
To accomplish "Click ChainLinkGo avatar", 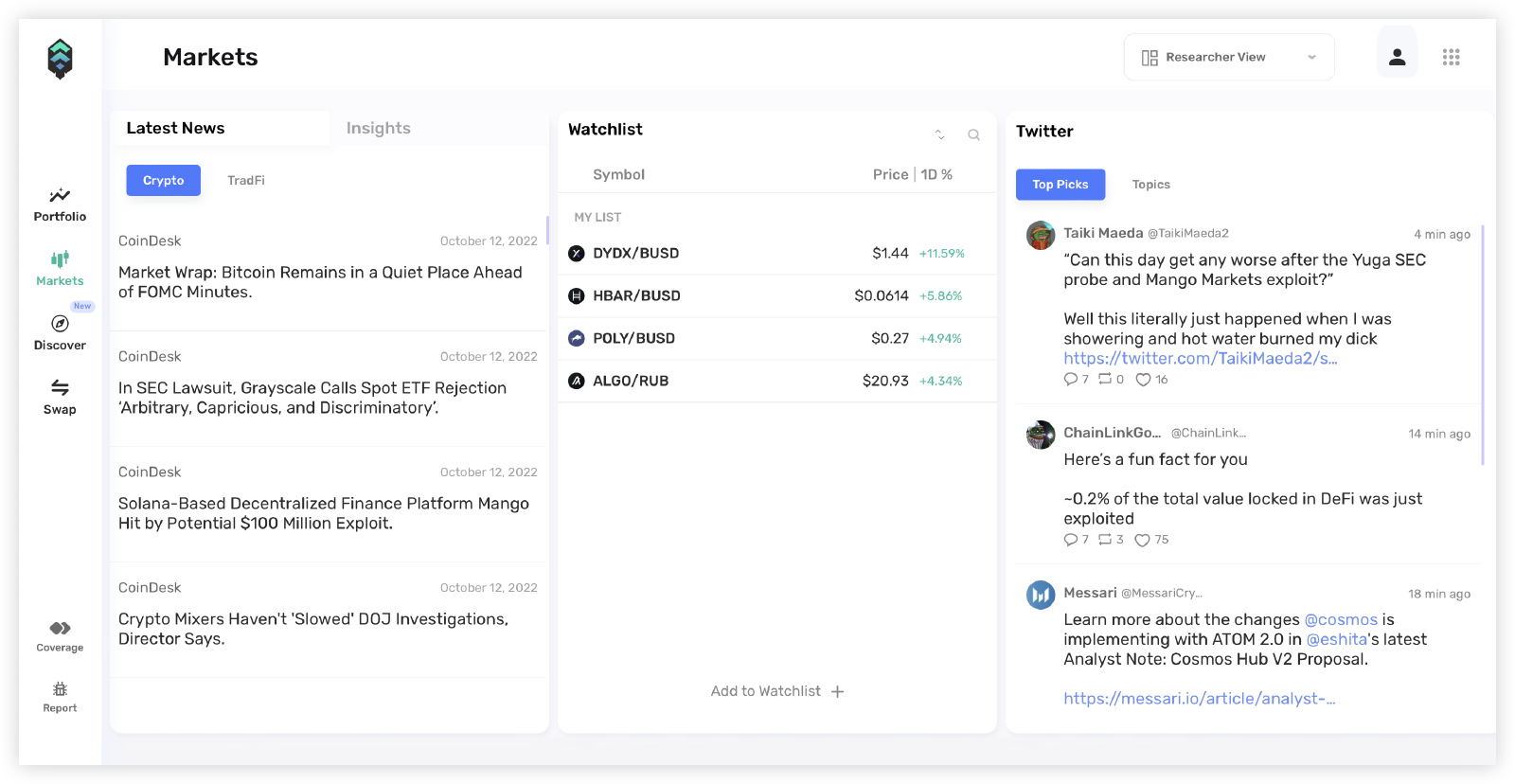I will tap(1041, 435).
